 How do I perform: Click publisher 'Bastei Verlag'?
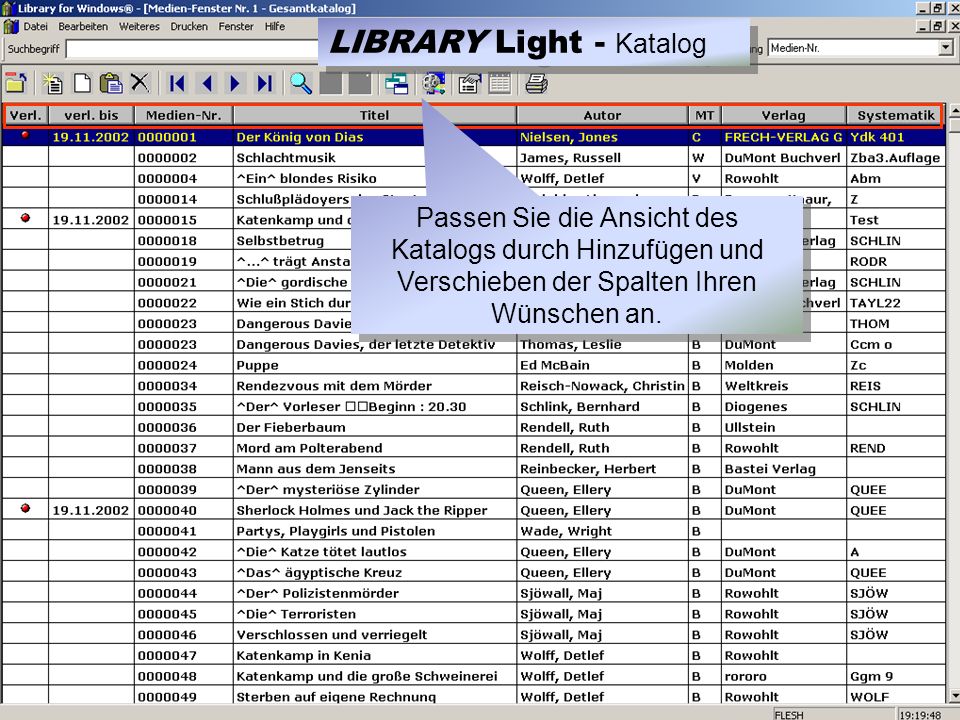770,469
